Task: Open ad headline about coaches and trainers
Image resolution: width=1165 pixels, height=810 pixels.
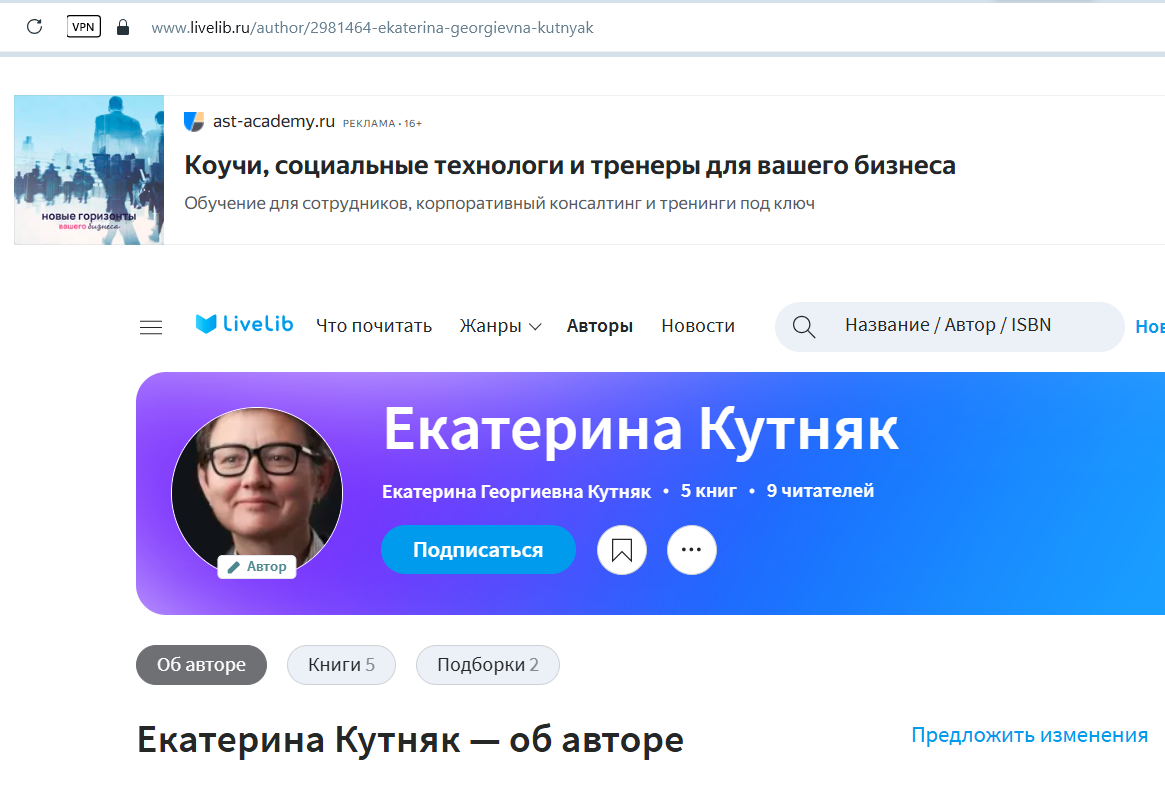Action: click(570, 165)
